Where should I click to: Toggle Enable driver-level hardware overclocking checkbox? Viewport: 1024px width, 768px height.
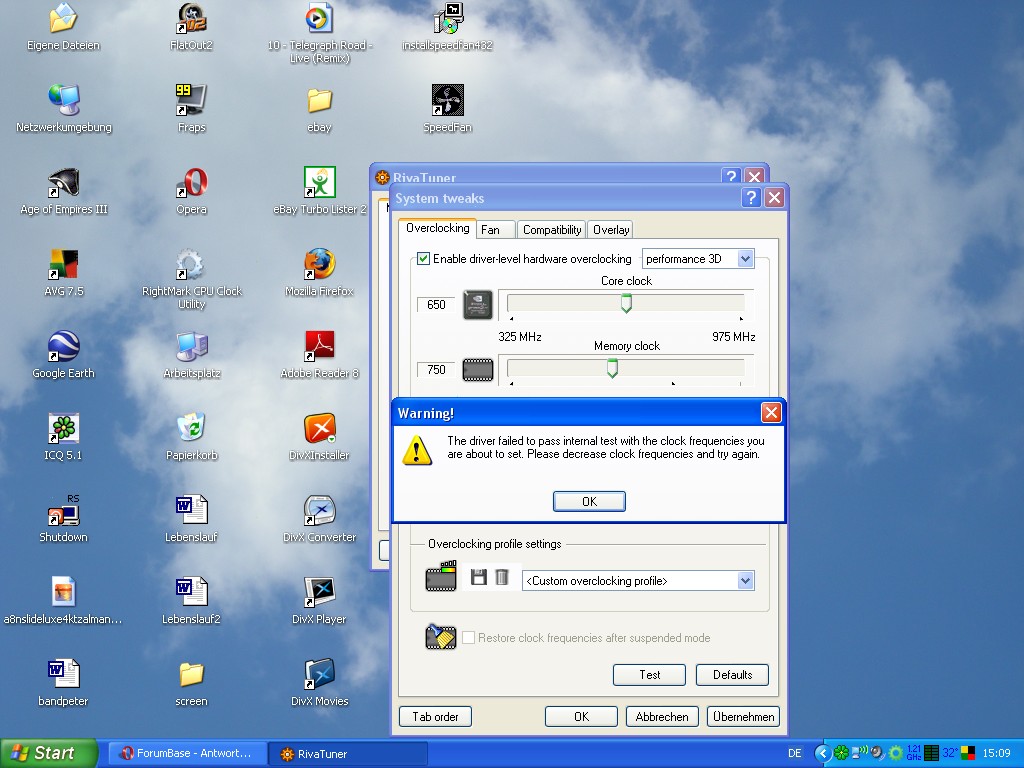tap(423, 259)
